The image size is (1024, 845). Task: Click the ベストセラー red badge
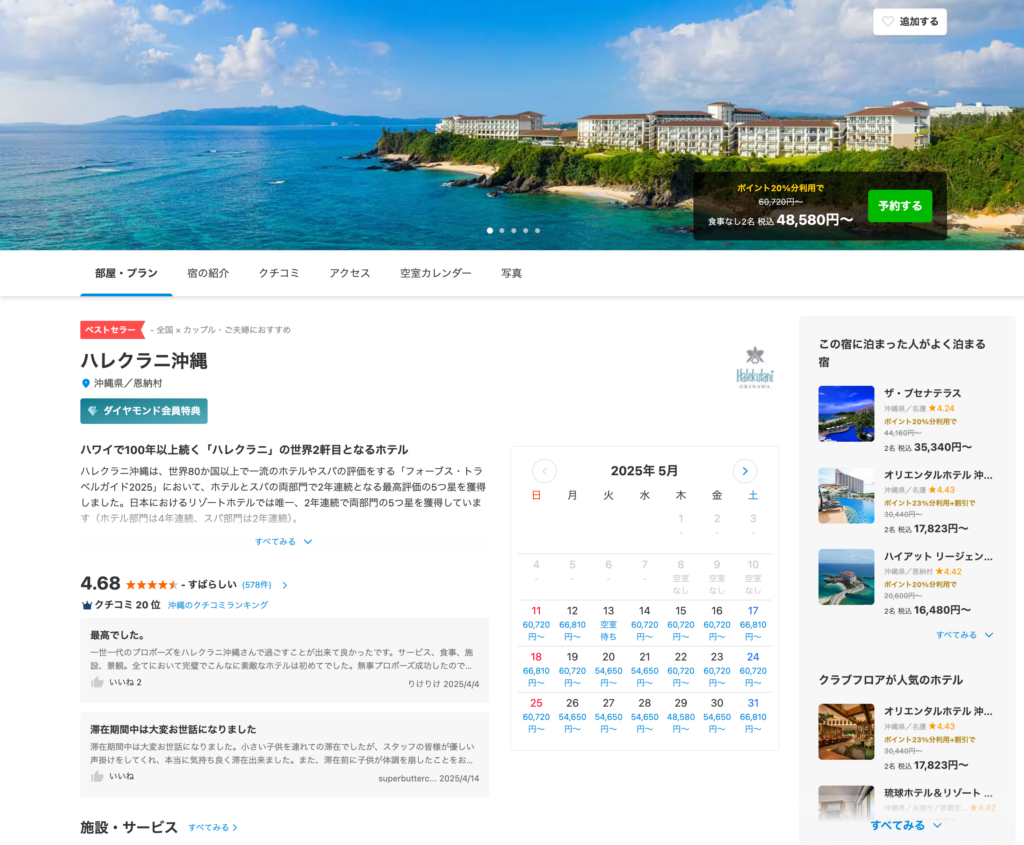tap(112, 330)
